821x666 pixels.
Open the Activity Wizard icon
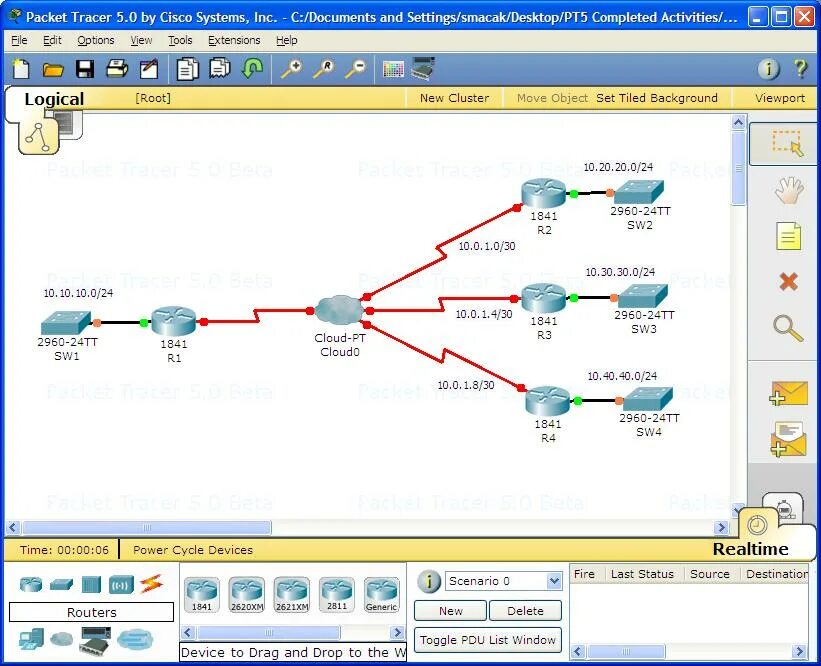(x=149, y=69)
